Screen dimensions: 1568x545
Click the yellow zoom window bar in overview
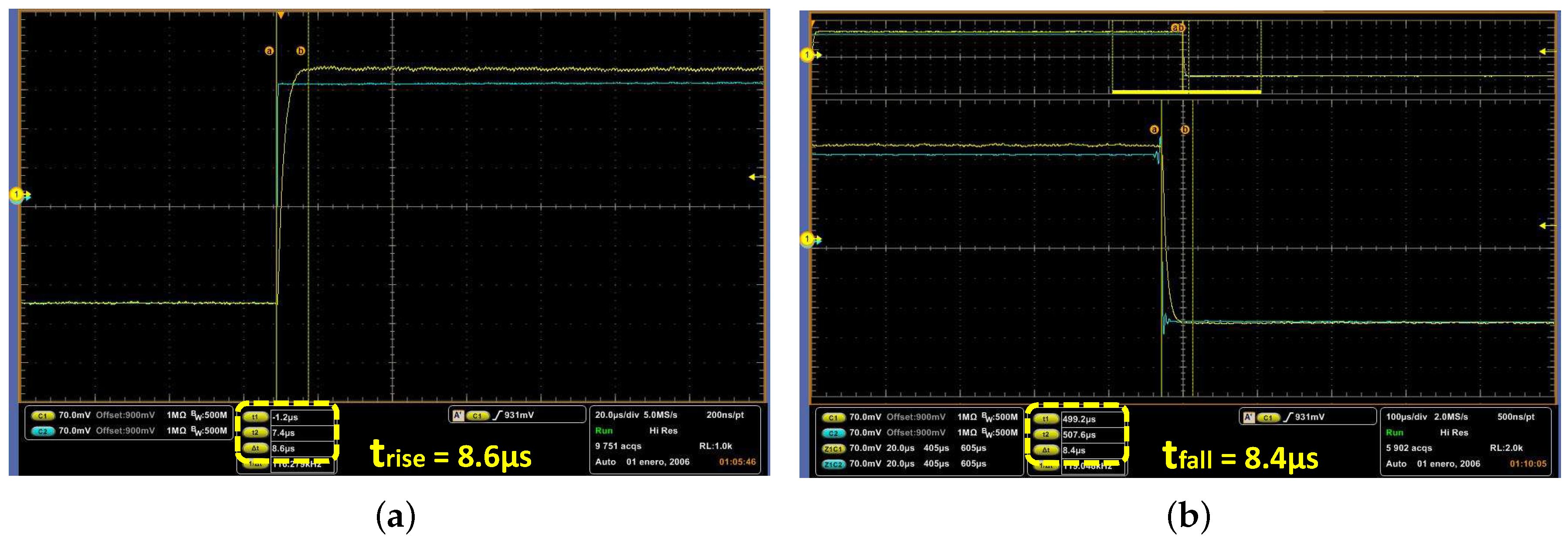[1186, 92]
